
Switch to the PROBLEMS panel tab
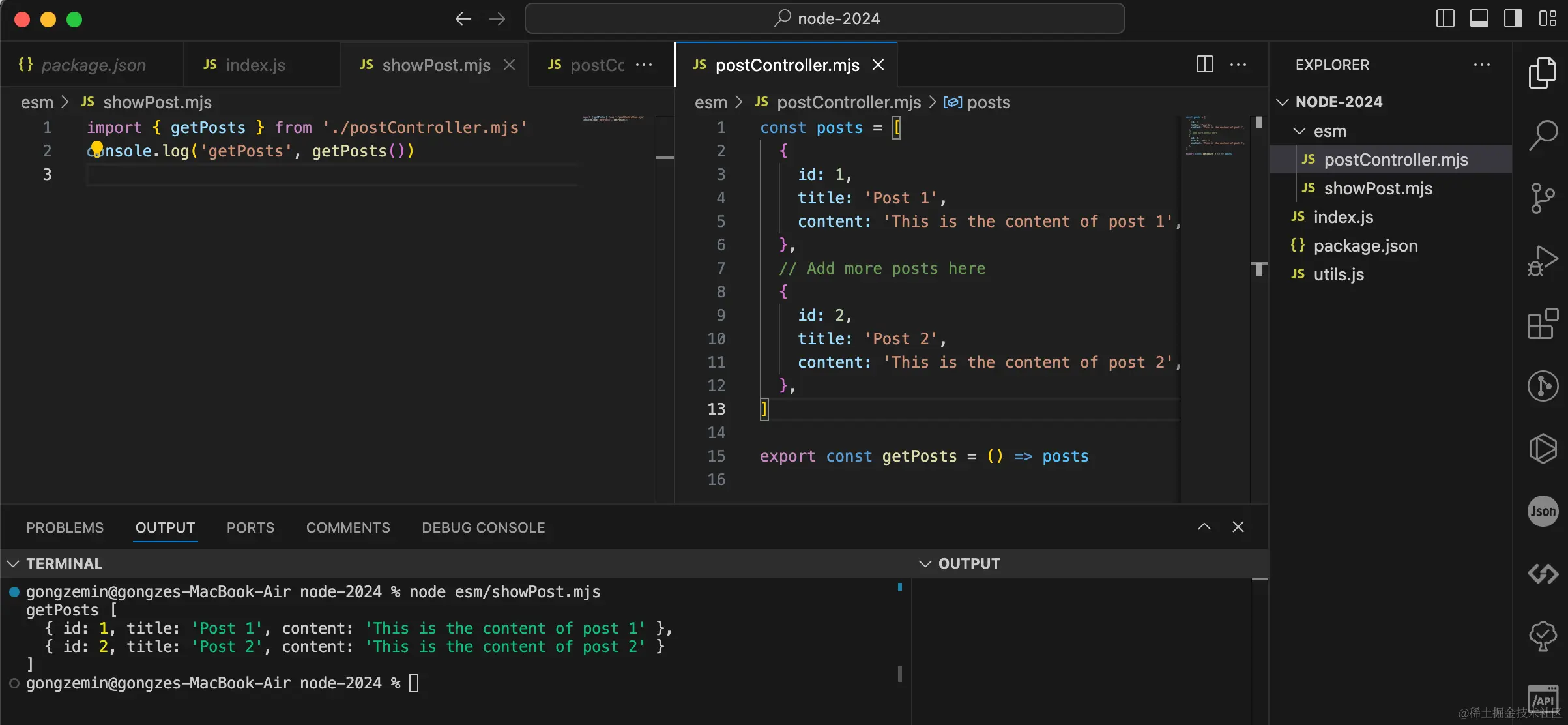65,527
